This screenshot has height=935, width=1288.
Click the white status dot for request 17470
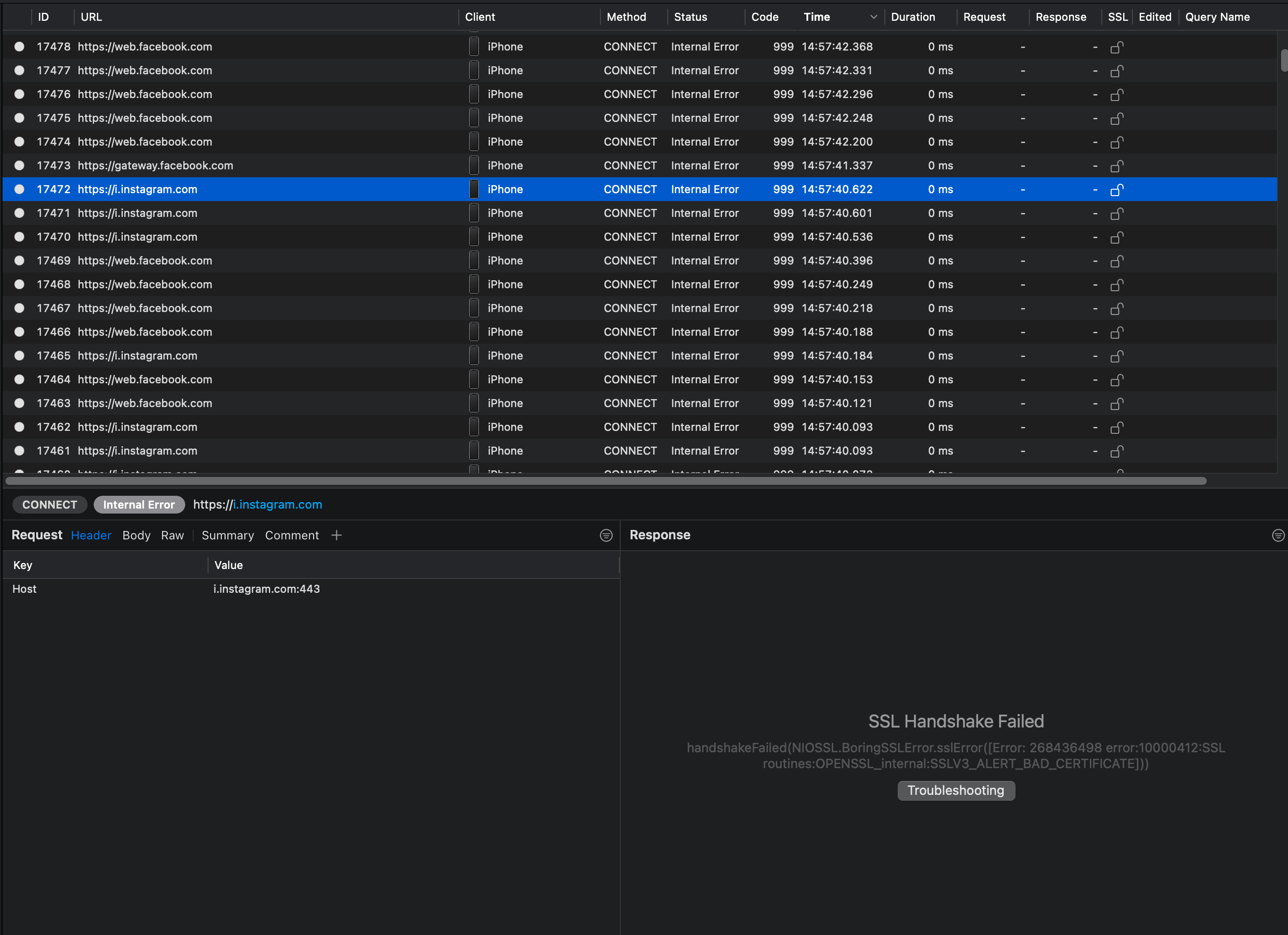click(x=19, y=237)
